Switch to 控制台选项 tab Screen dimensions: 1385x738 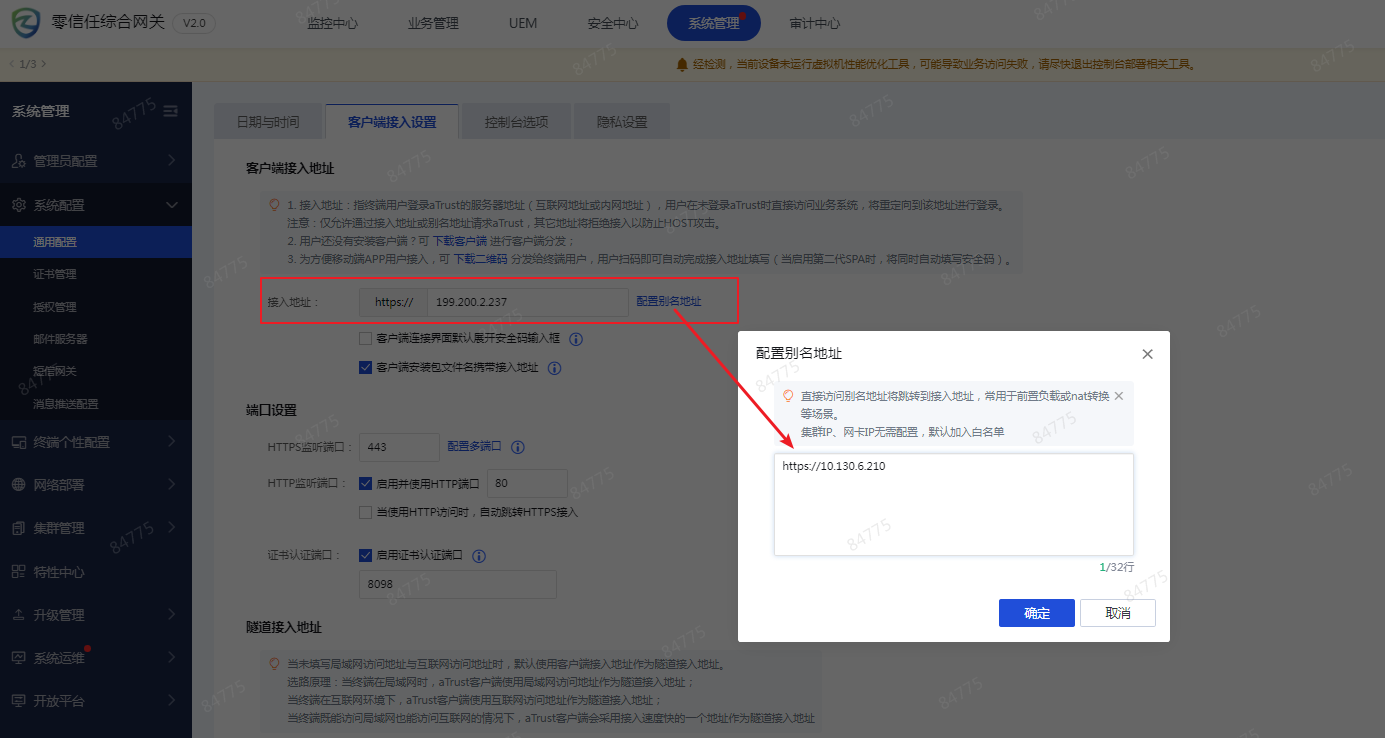(x=516, y=122)
